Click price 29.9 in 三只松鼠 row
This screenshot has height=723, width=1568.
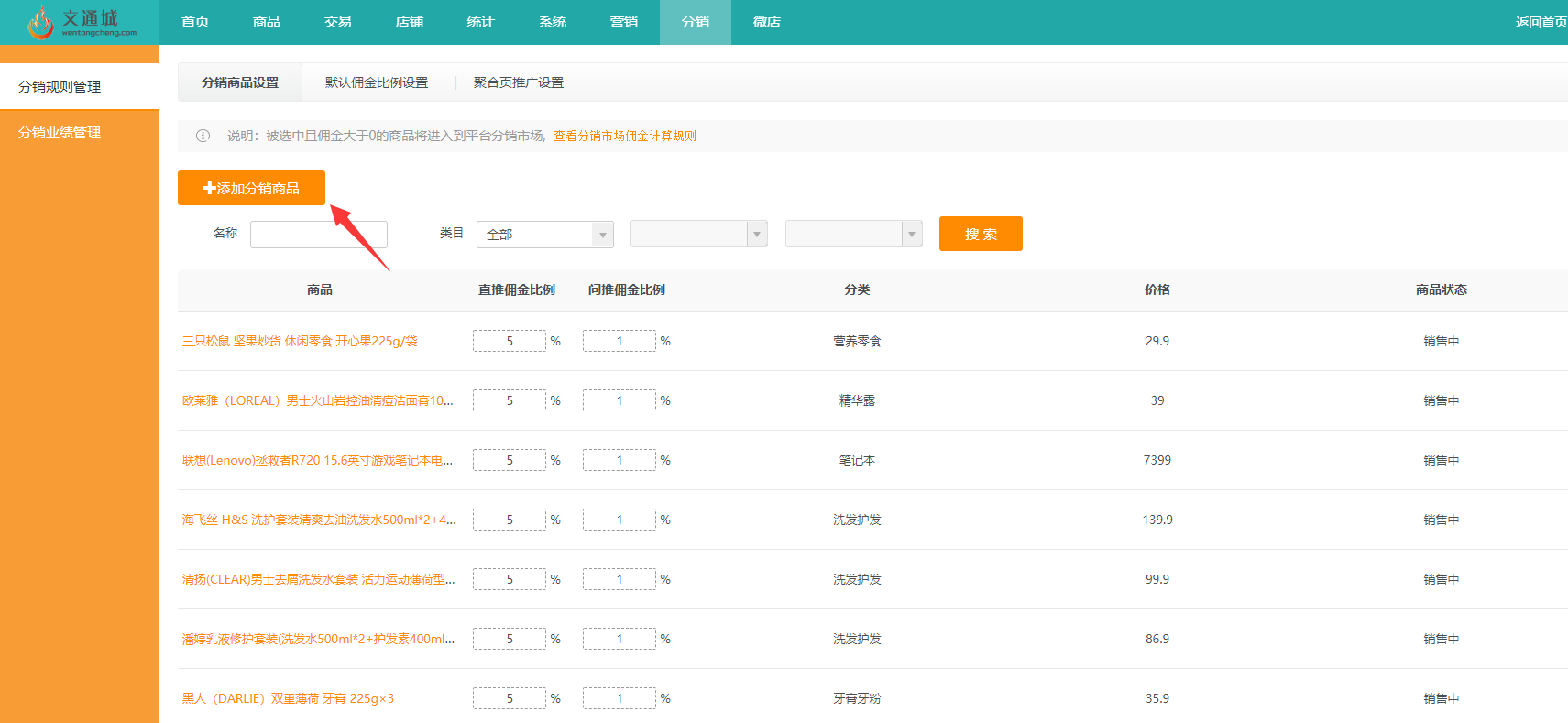[x=1157, y=341]
